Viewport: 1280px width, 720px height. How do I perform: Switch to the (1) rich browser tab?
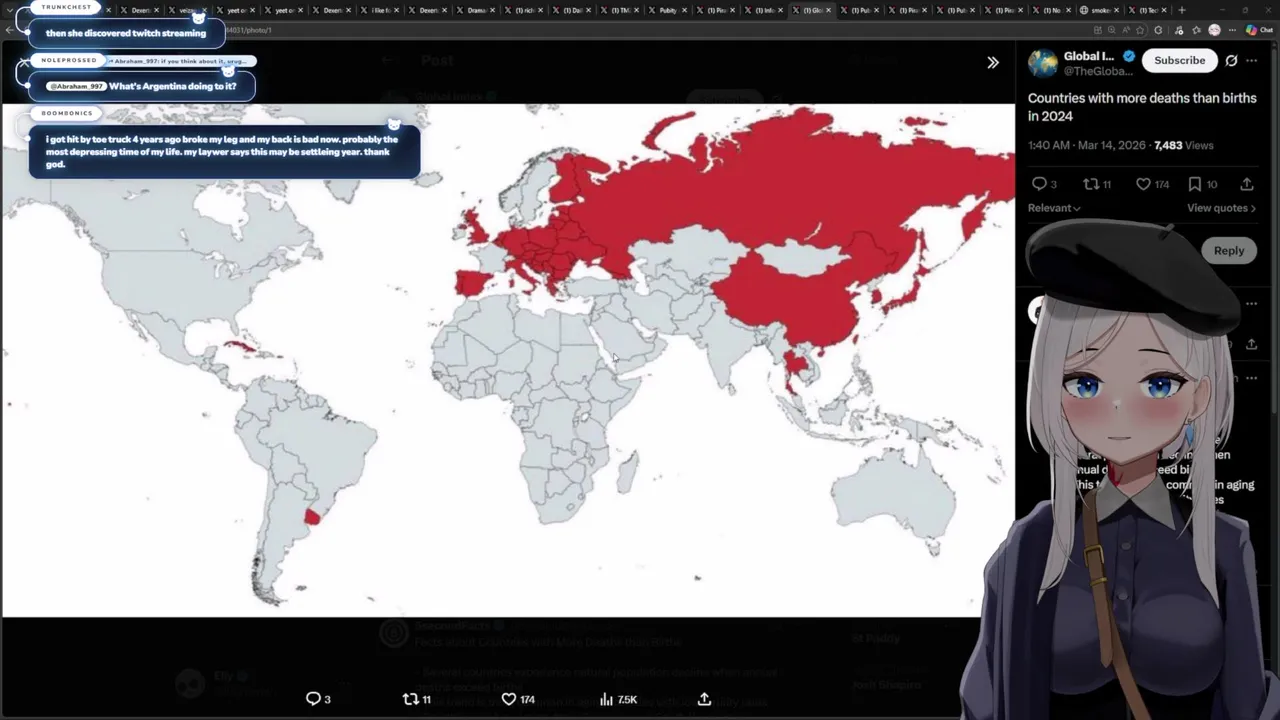pyautogui.click(x=525, y=10)
